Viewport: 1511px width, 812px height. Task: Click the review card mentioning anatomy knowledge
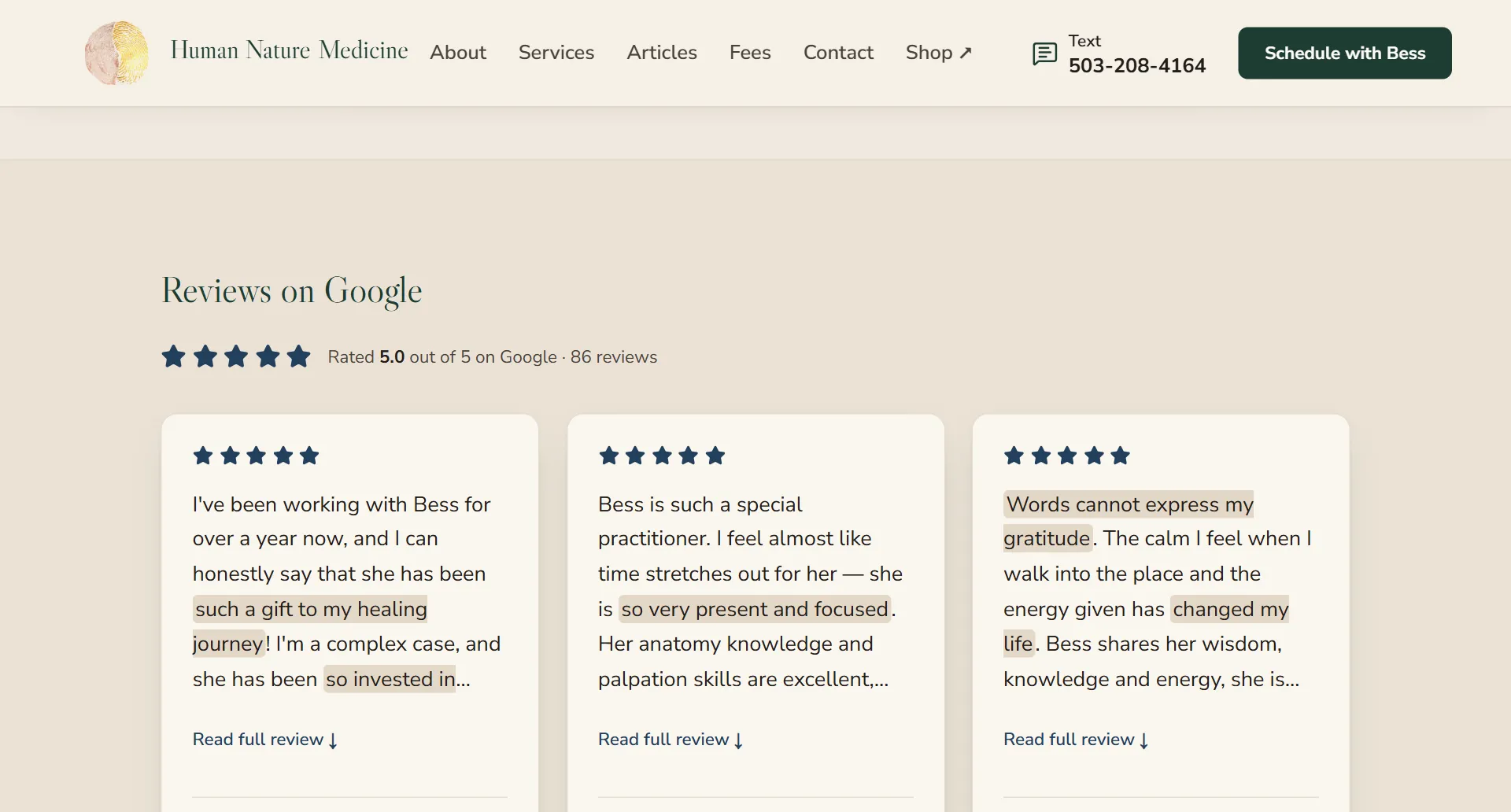pos(755,614)
